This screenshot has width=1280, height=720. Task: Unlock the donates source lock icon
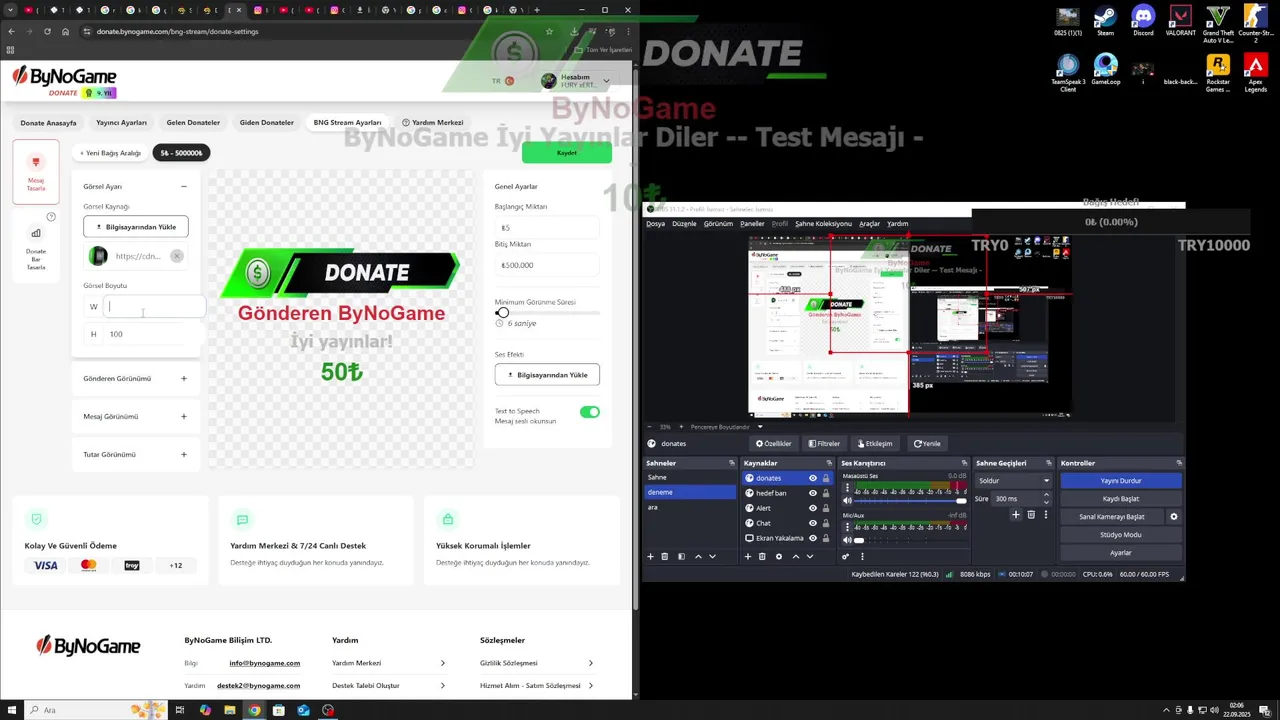(826, 478)
